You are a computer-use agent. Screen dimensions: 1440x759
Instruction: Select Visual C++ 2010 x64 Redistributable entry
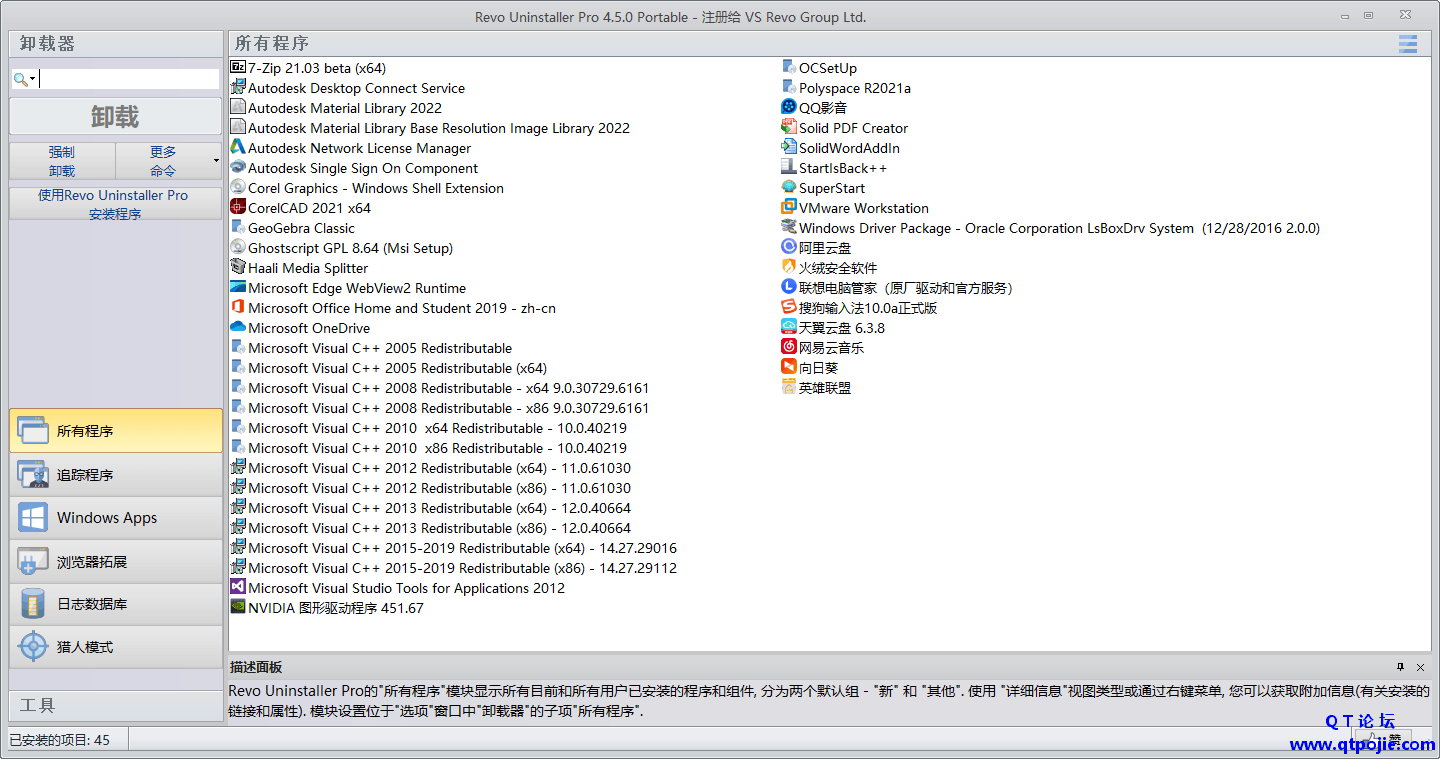coord(429,428)
